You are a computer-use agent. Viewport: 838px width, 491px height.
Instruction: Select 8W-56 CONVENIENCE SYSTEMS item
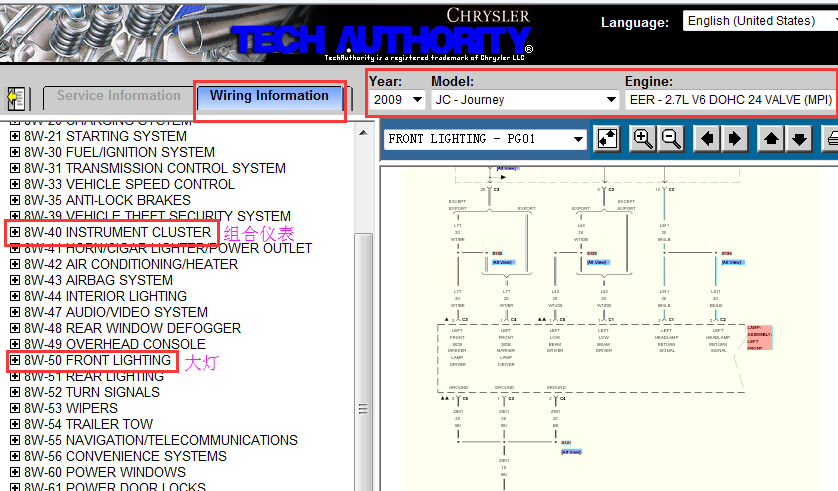pyautogui.click(x=126, y=457)
